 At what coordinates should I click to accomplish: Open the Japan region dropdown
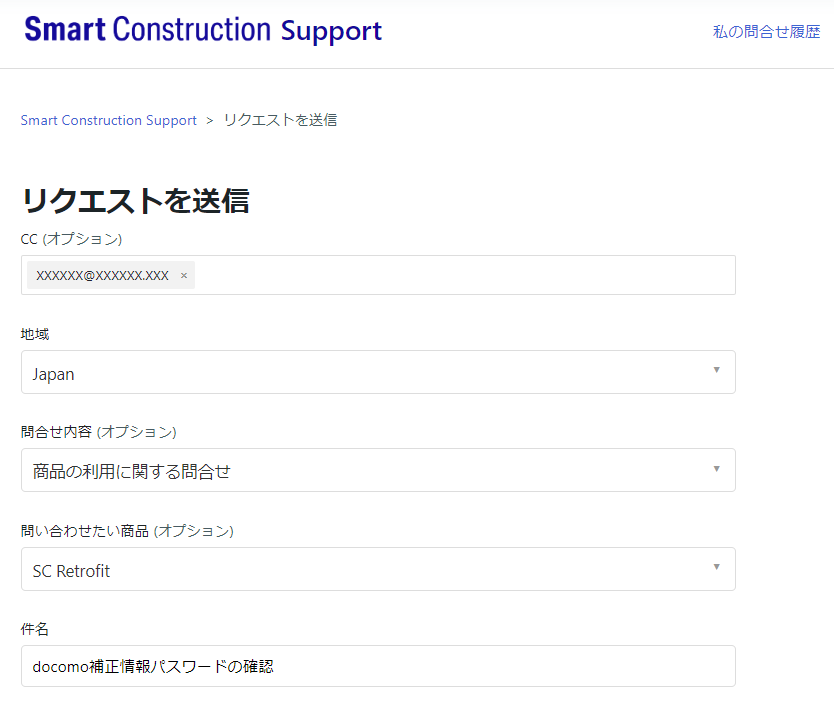378,372
